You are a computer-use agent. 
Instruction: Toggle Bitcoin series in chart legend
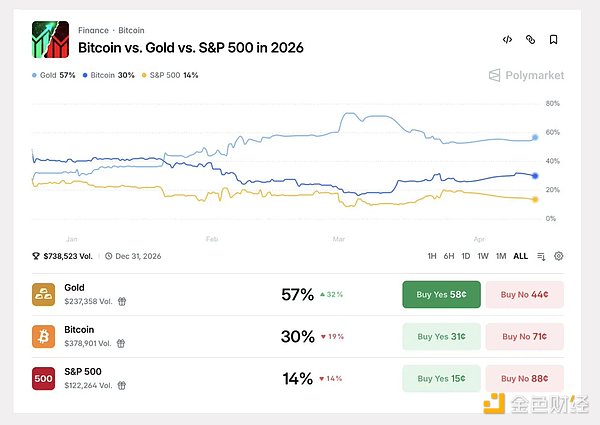coord(110,75)
